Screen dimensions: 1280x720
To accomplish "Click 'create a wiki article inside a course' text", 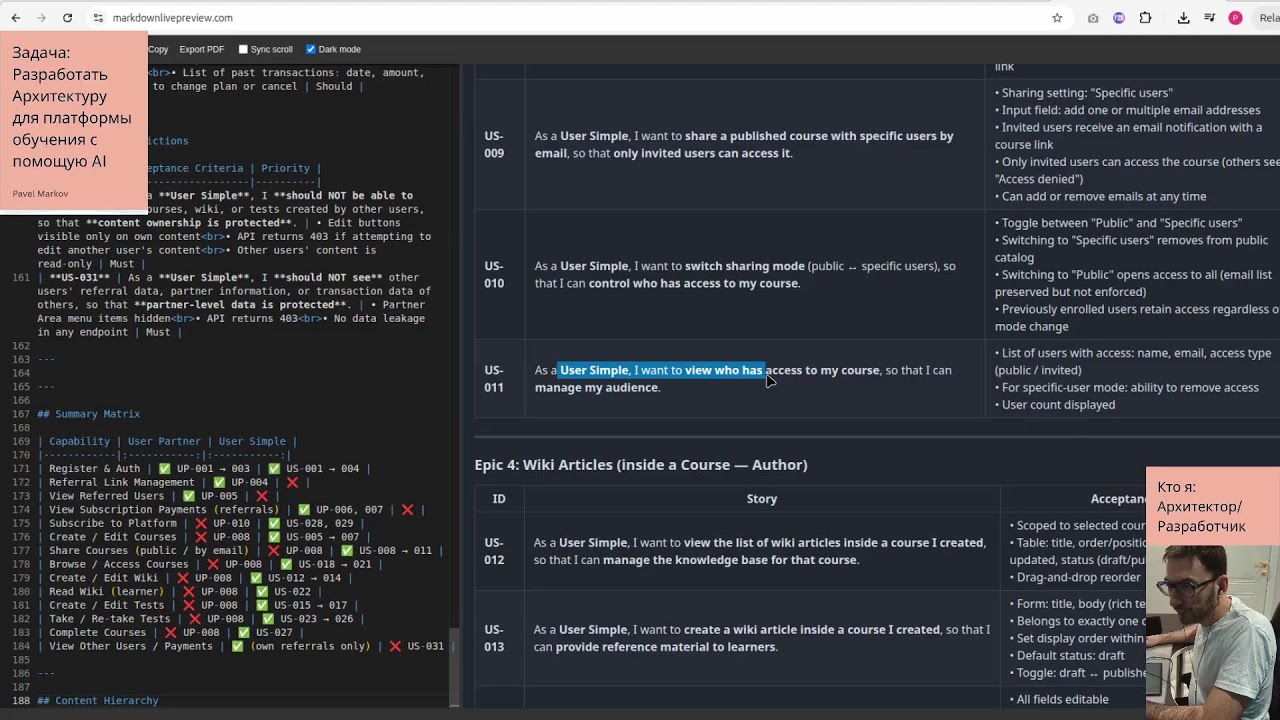I will pyautogui.click(x=812, y=630).
